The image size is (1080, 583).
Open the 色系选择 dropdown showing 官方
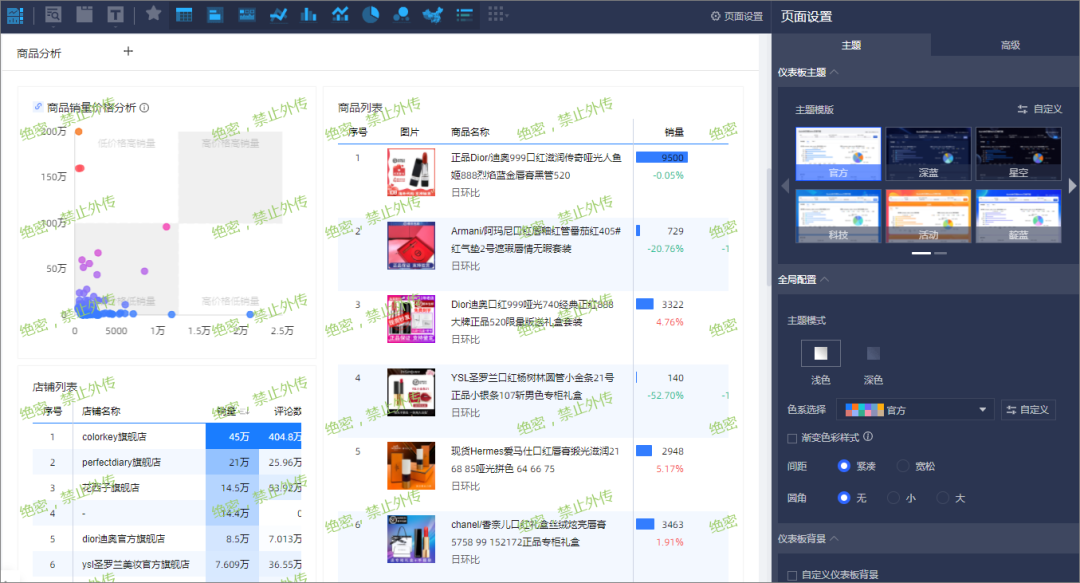click(x=915, y=409)
